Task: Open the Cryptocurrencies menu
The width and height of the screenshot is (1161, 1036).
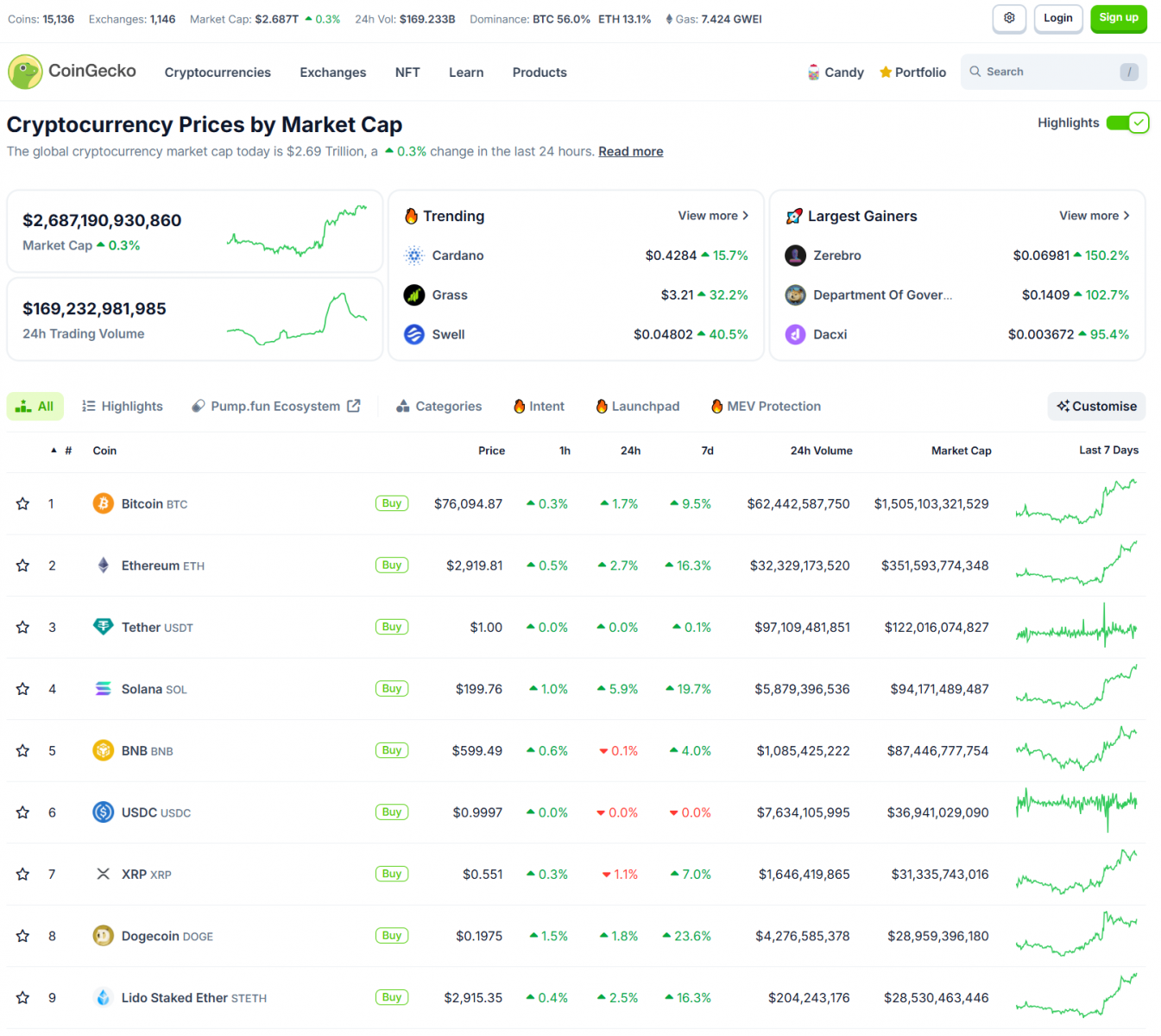Action: coord(218,73)
